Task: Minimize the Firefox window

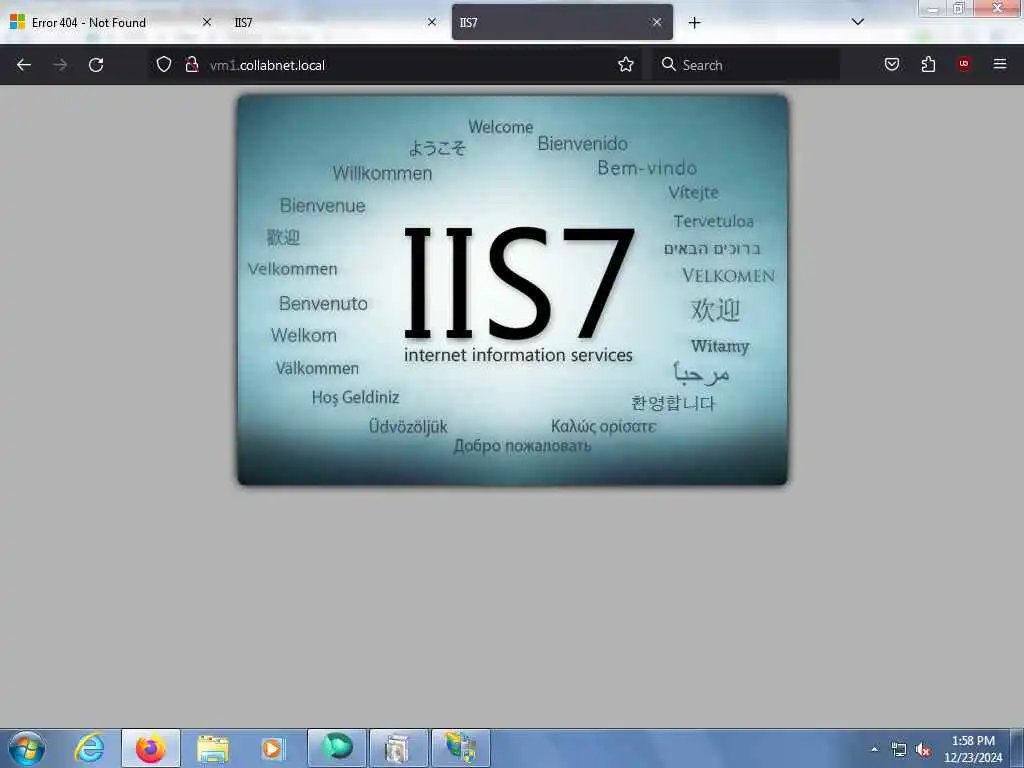Action: [933, 8]
